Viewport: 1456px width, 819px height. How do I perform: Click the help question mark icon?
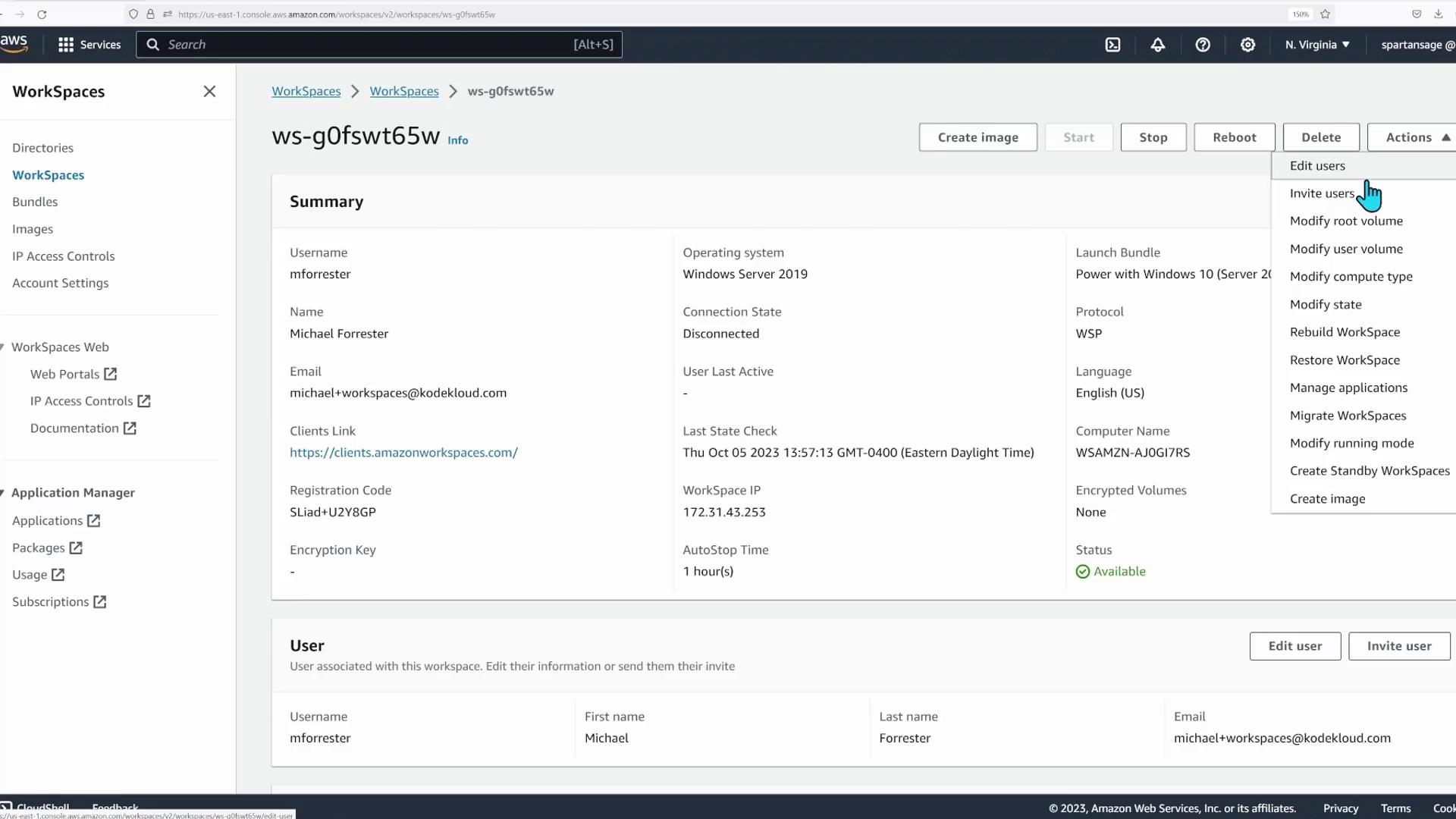click(1203, 45)
